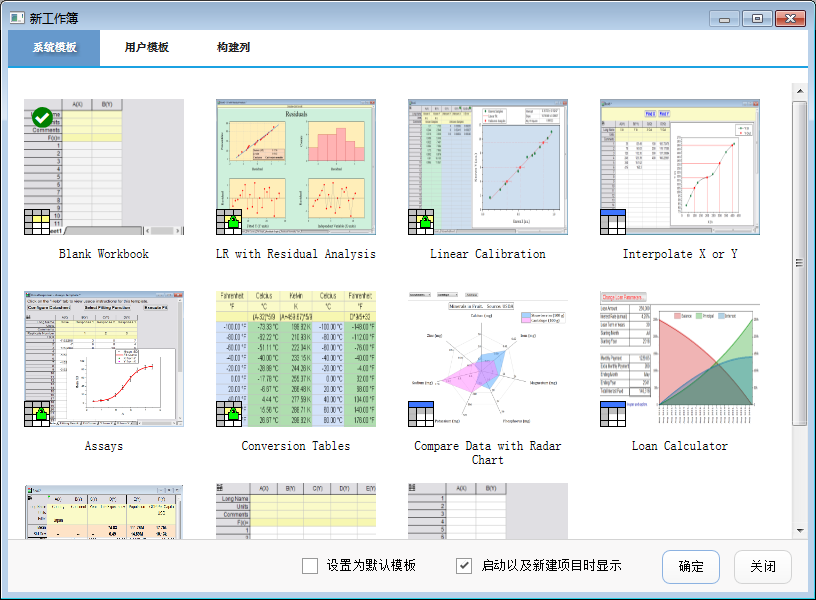816x600 pixels.
Task: Click the workbook icon in title bar
Action: (x=17, y=18)
